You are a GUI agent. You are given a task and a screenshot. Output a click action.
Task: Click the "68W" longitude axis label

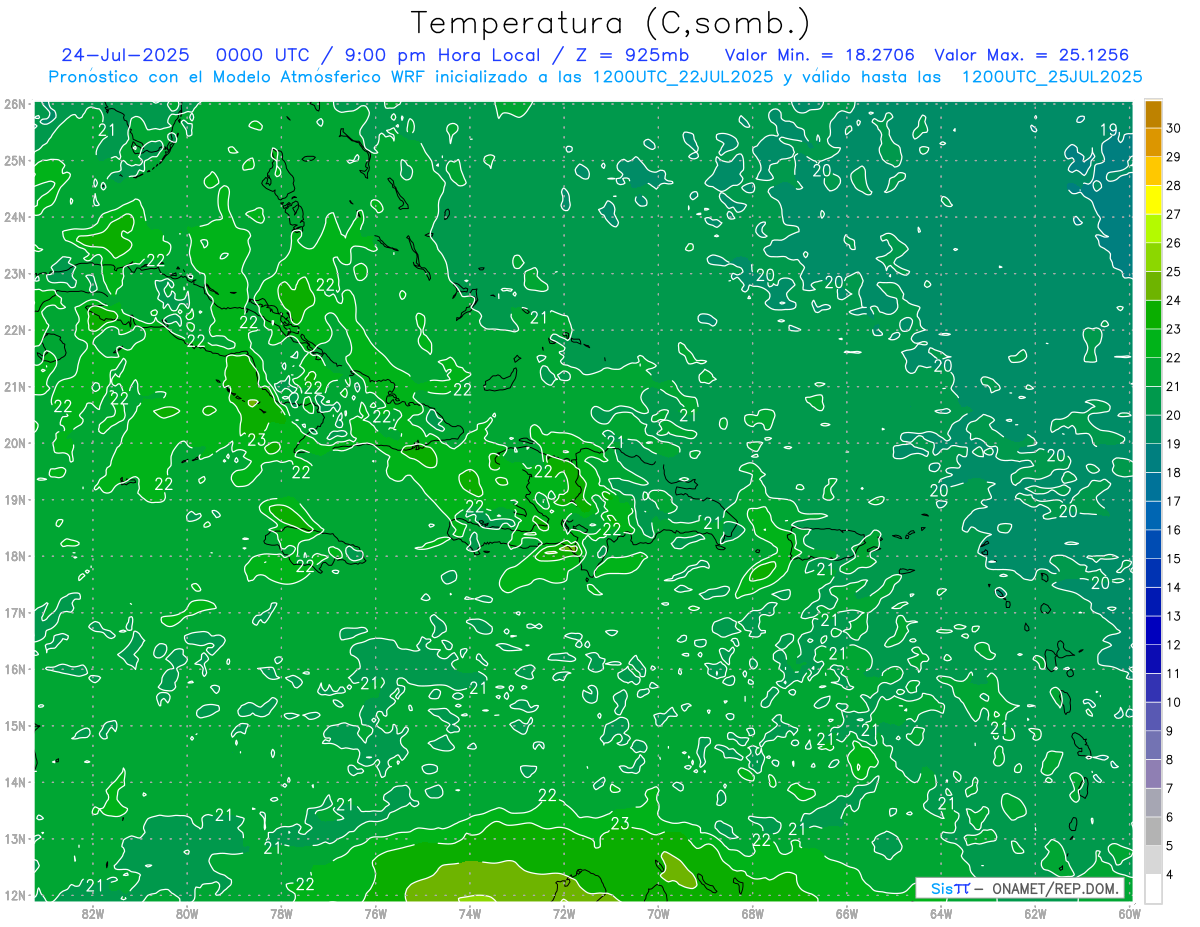(752, 913)
